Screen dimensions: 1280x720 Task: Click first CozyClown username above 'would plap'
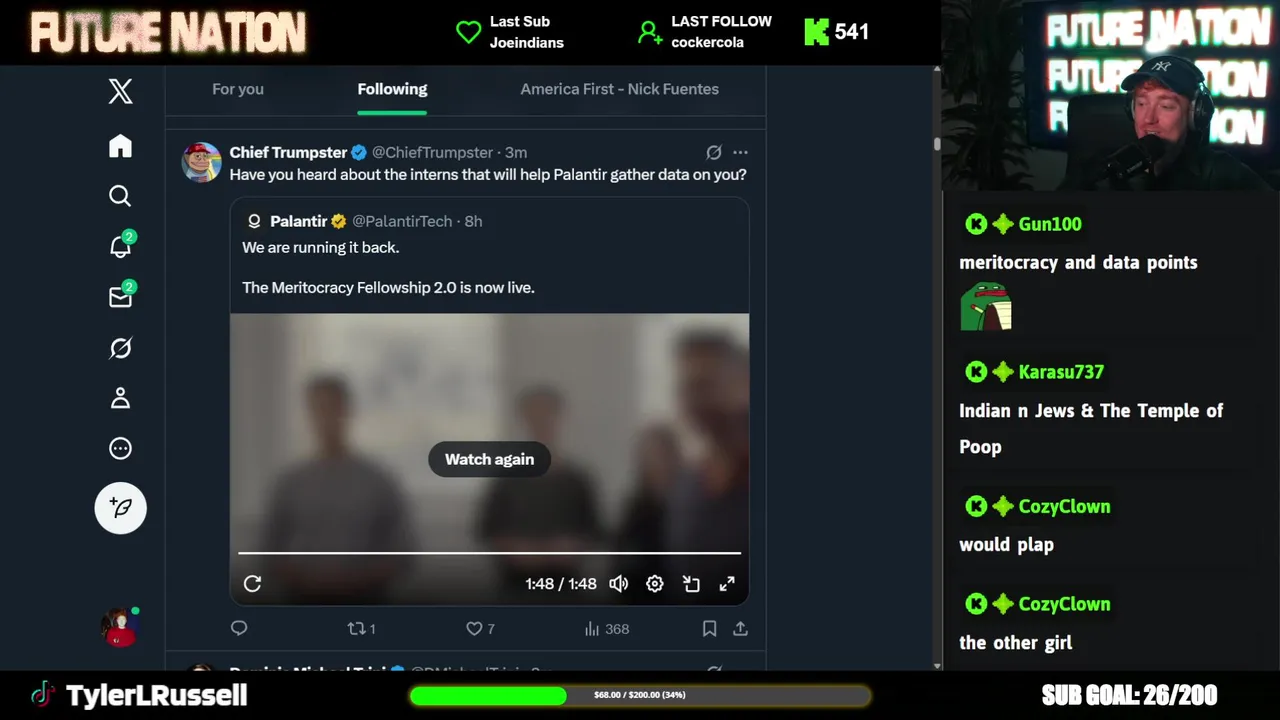tap(1064, 506)
